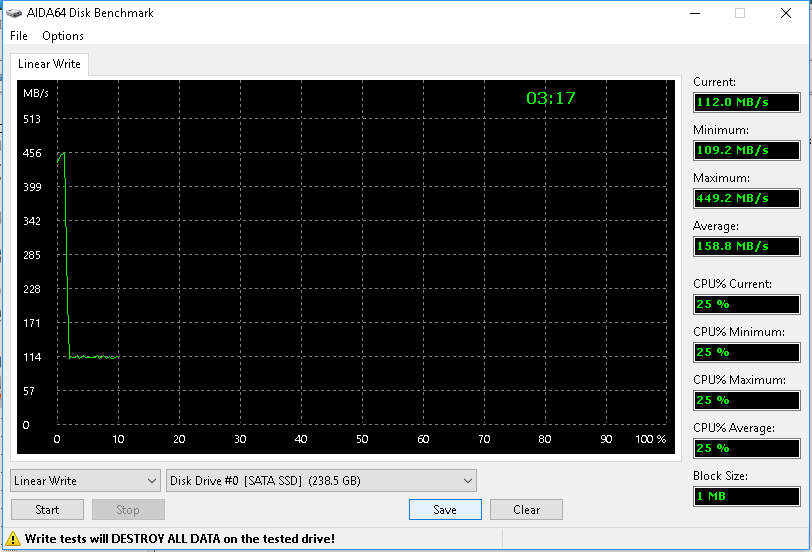Click the Block Size label

pyautogui.click(x=720, y=476)
